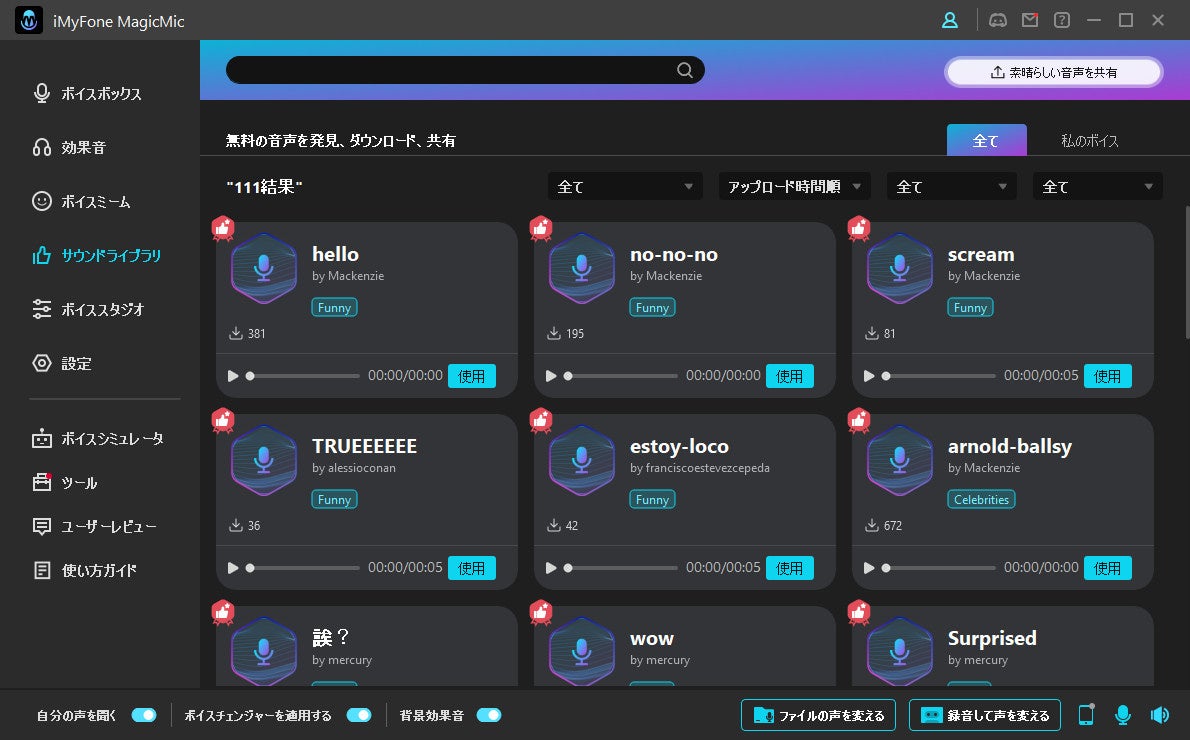Play the estoy-loco sound

coord(551,568)
